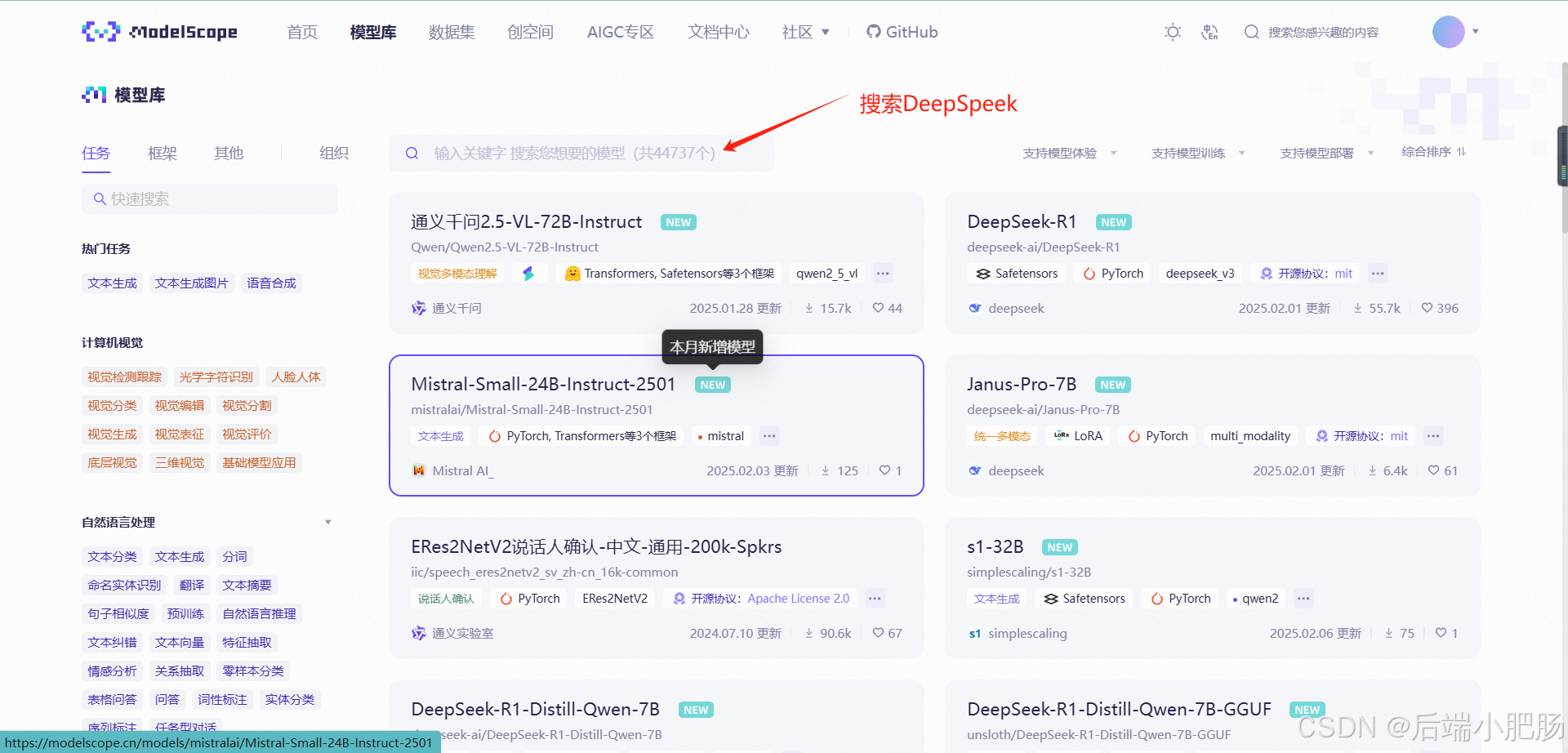1568x753 pixels.
Task: Click the lightning icon on Qwen2.5-VL card
Action: [528, 274]
